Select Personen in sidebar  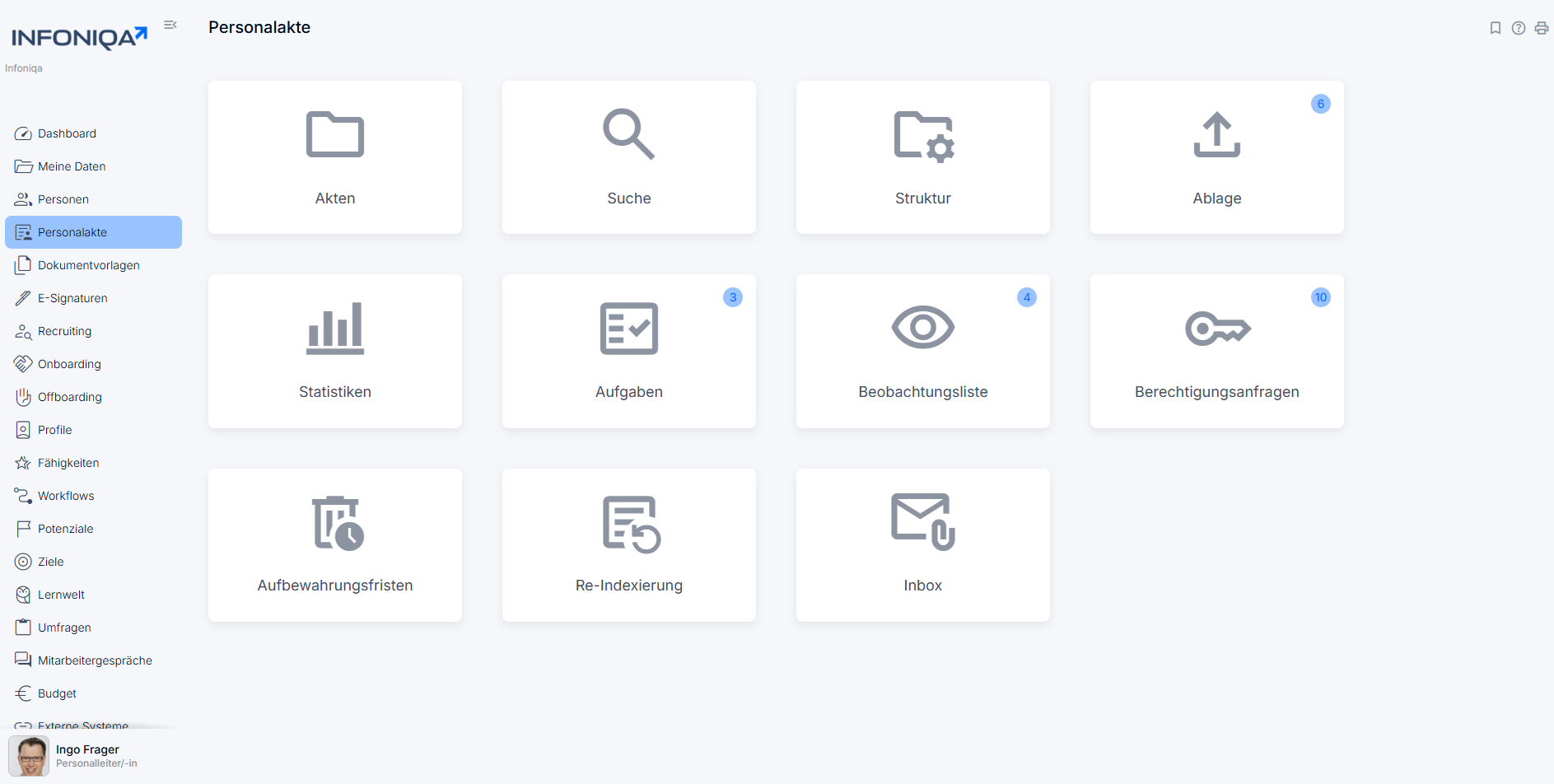(93, 199)
